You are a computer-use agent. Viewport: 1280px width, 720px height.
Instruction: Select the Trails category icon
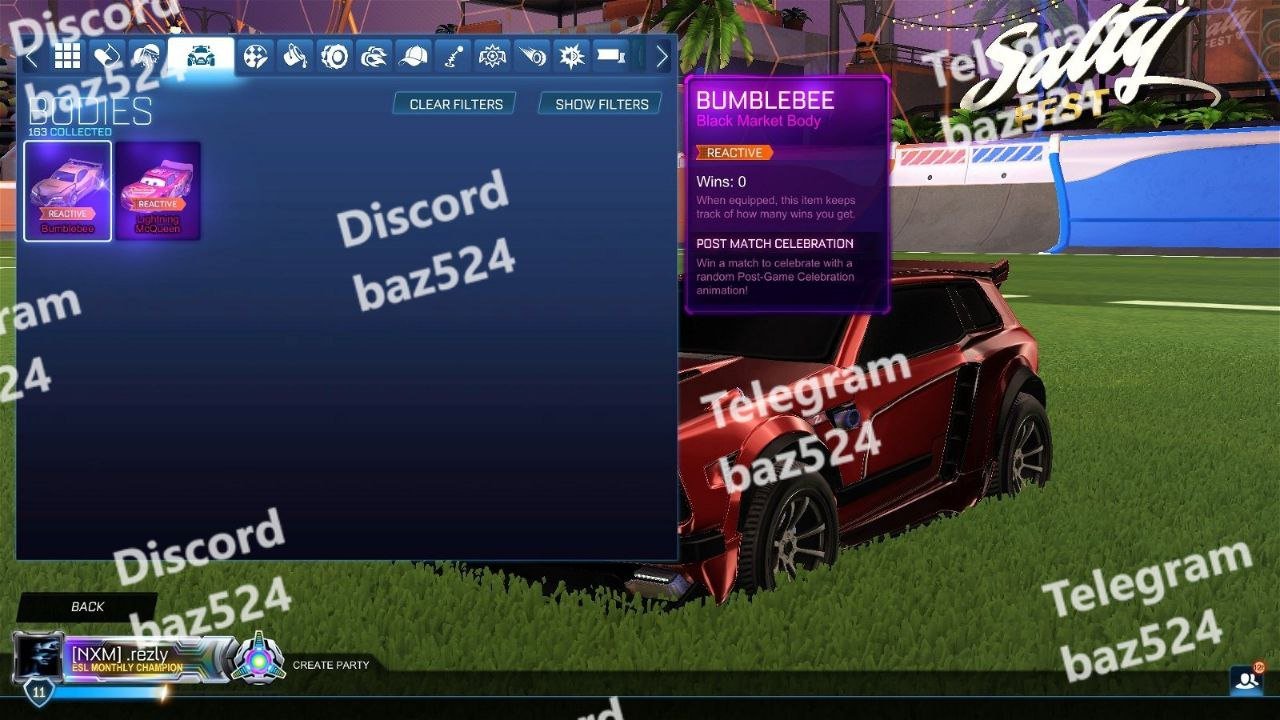[x=532, y=57]
